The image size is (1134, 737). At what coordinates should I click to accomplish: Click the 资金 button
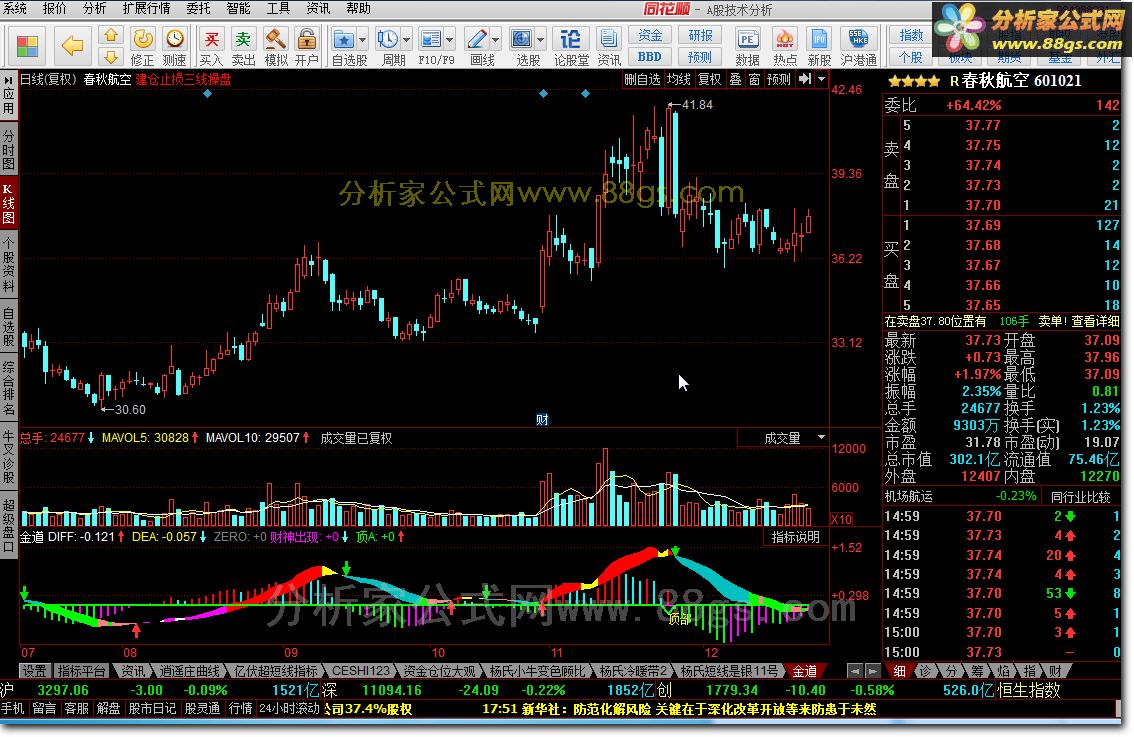coord(649,35)
